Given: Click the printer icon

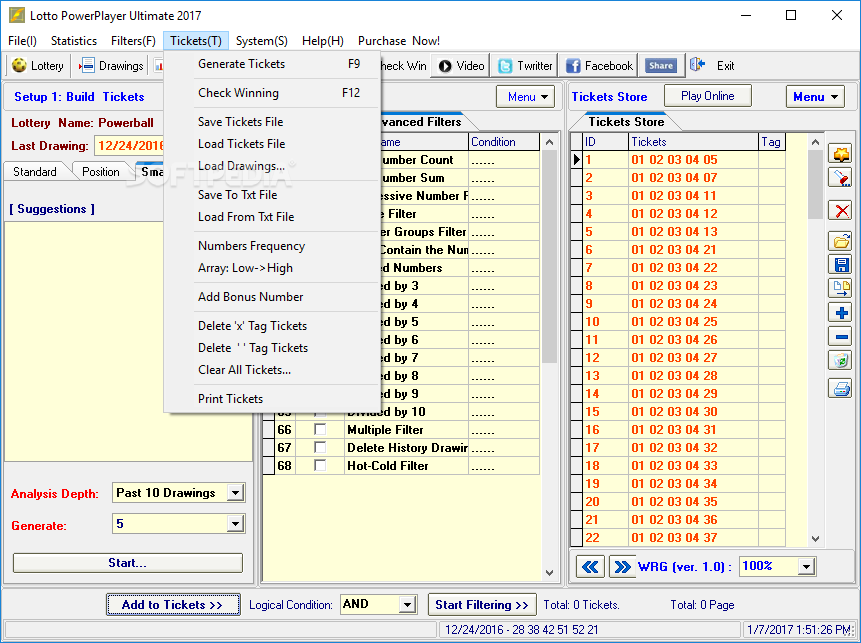Looking at the screenshot, I should (841, 389).
